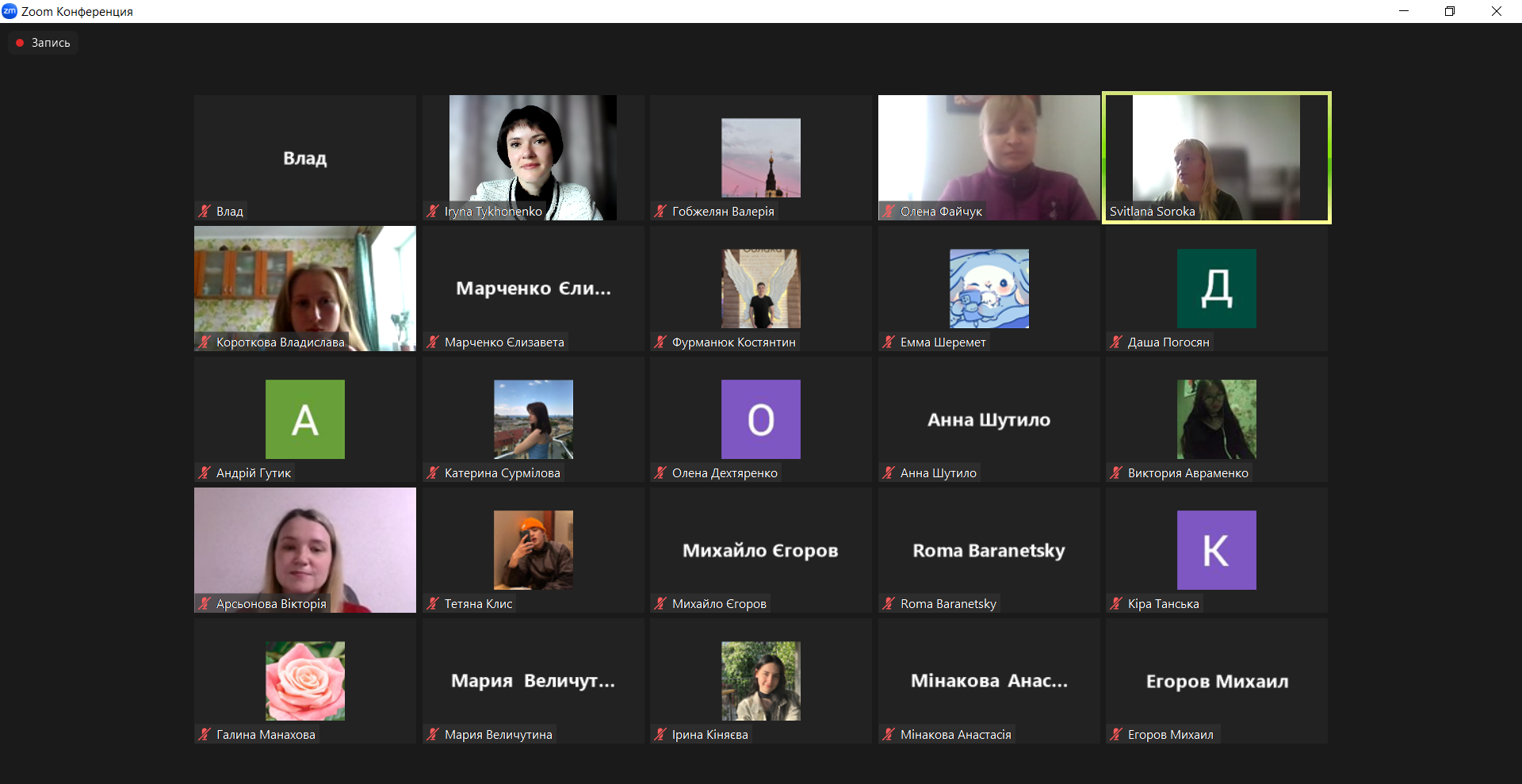Viewport: 1522px width, 784px height.
Task: Click muted mic icon for Iryna Tykhonenko
Action: (433, 211)
